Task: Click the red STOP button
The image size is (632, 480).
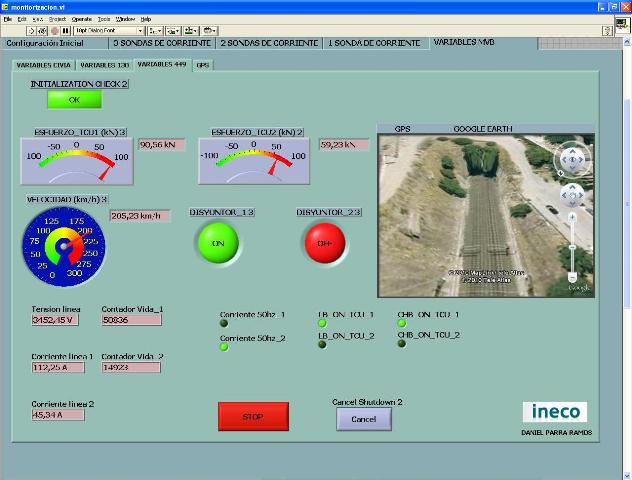Action: point(253,416)
